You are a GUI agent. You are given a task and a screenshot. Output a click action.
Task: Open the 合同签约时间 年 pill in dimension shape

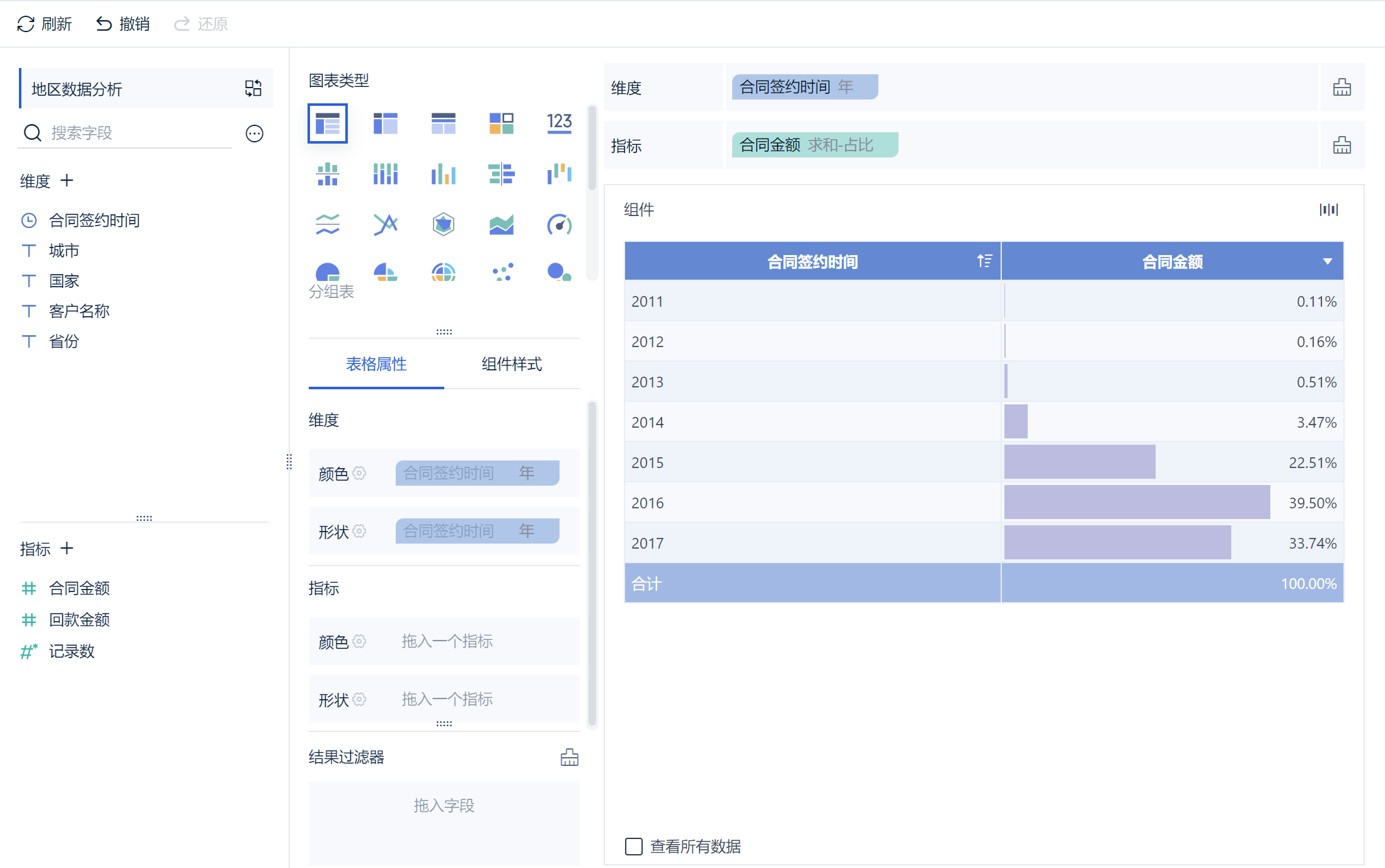[477, 531]
